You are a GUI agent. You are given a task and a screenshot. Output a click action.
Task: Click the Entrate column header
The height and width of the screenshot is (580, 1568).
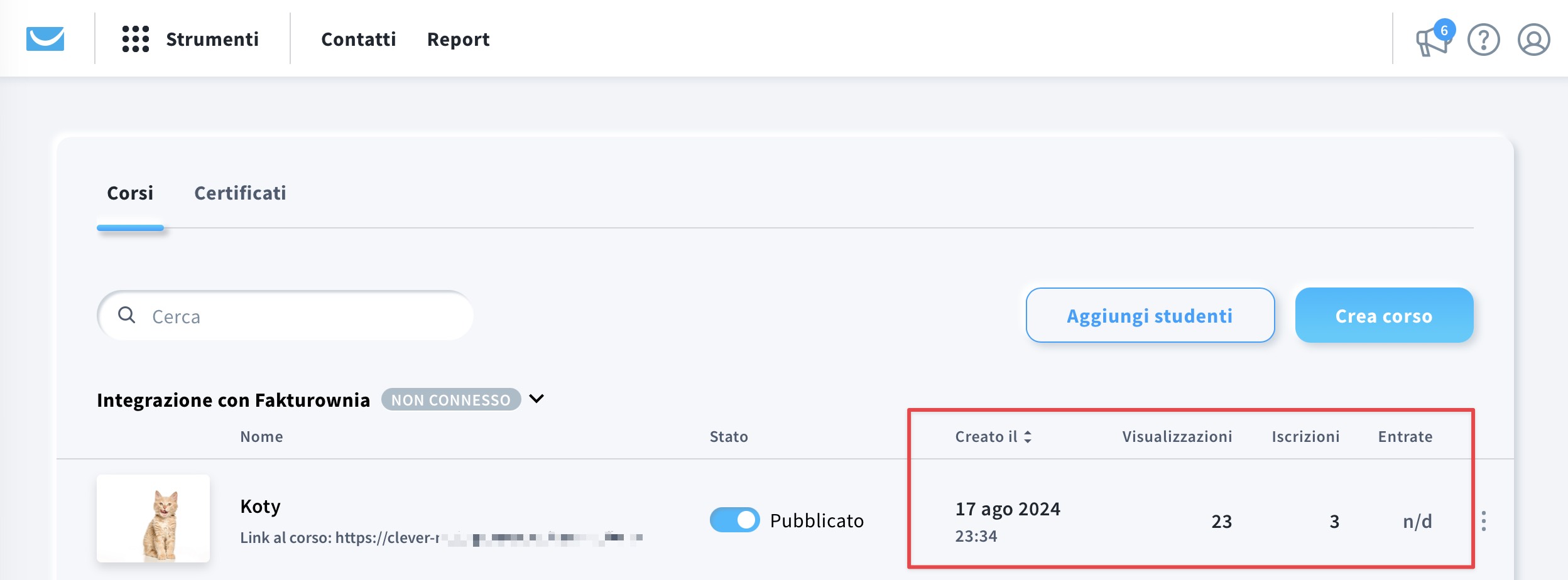1405,437
